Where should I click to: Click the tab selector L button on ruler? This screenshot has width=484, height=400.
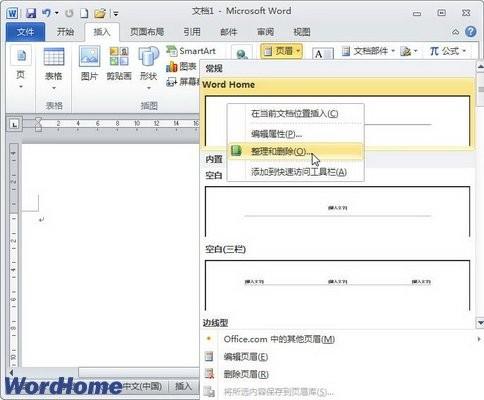(14, 125)
